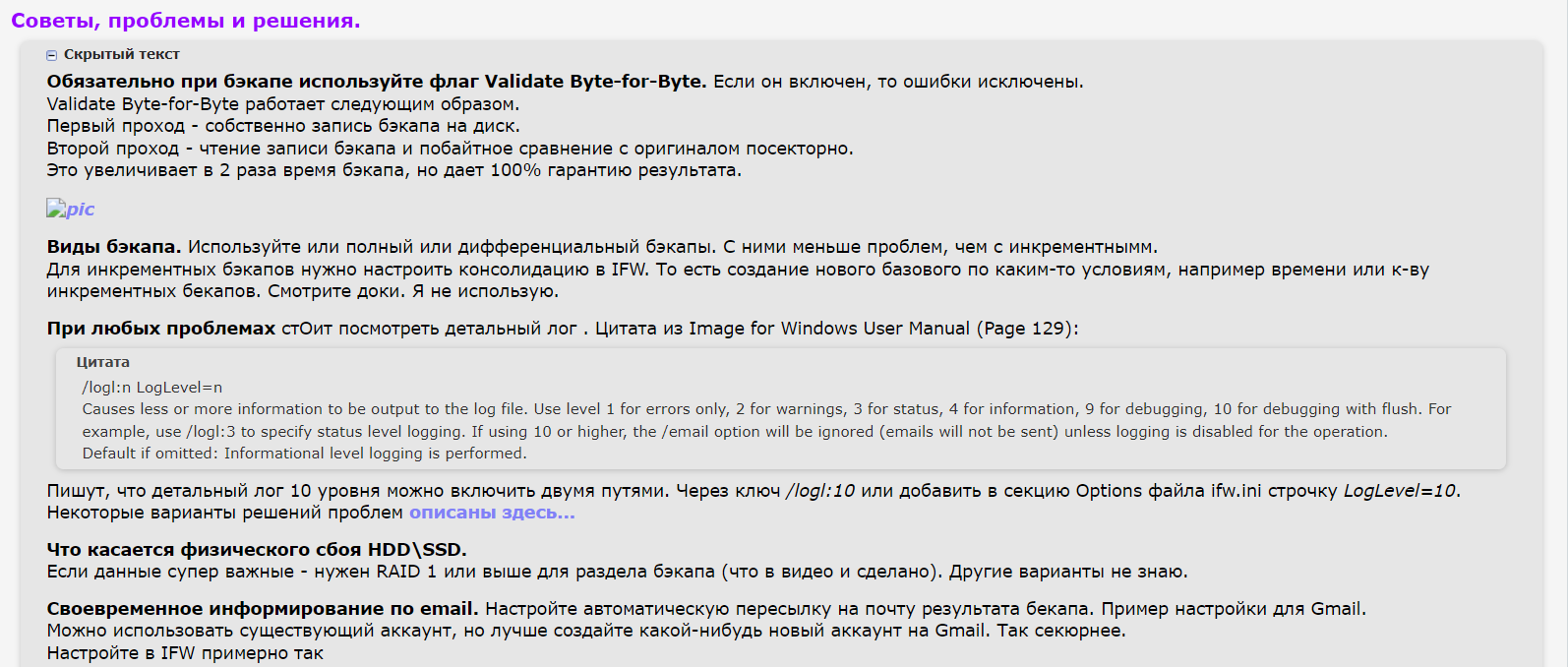The image size is (1568, 667).
Task: Click the italic '/logl:10' key text
Action: 819,491
